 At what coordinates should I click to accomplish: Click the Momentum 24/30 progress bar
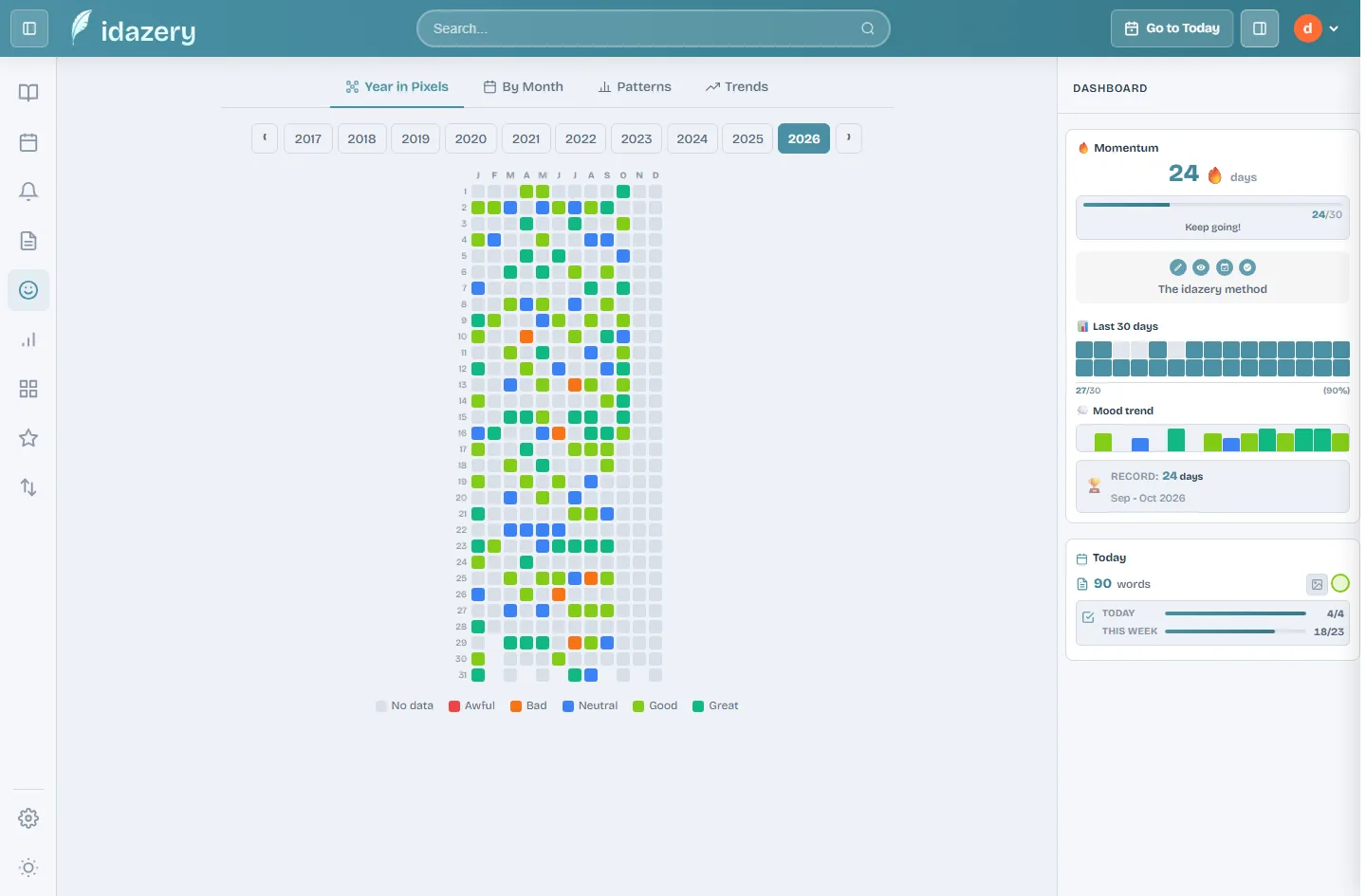1212,204
